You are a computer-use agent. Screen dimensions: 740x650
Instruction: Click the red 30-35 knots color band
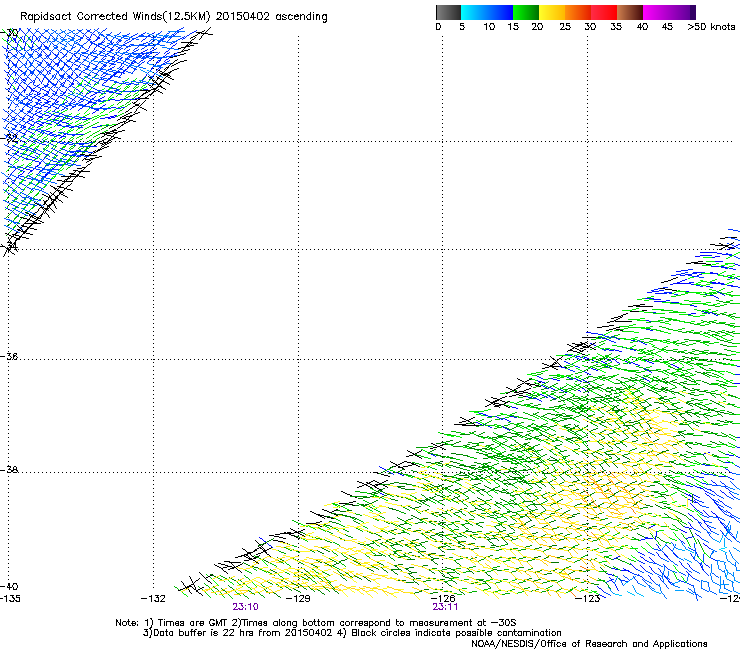click(604, 12)
